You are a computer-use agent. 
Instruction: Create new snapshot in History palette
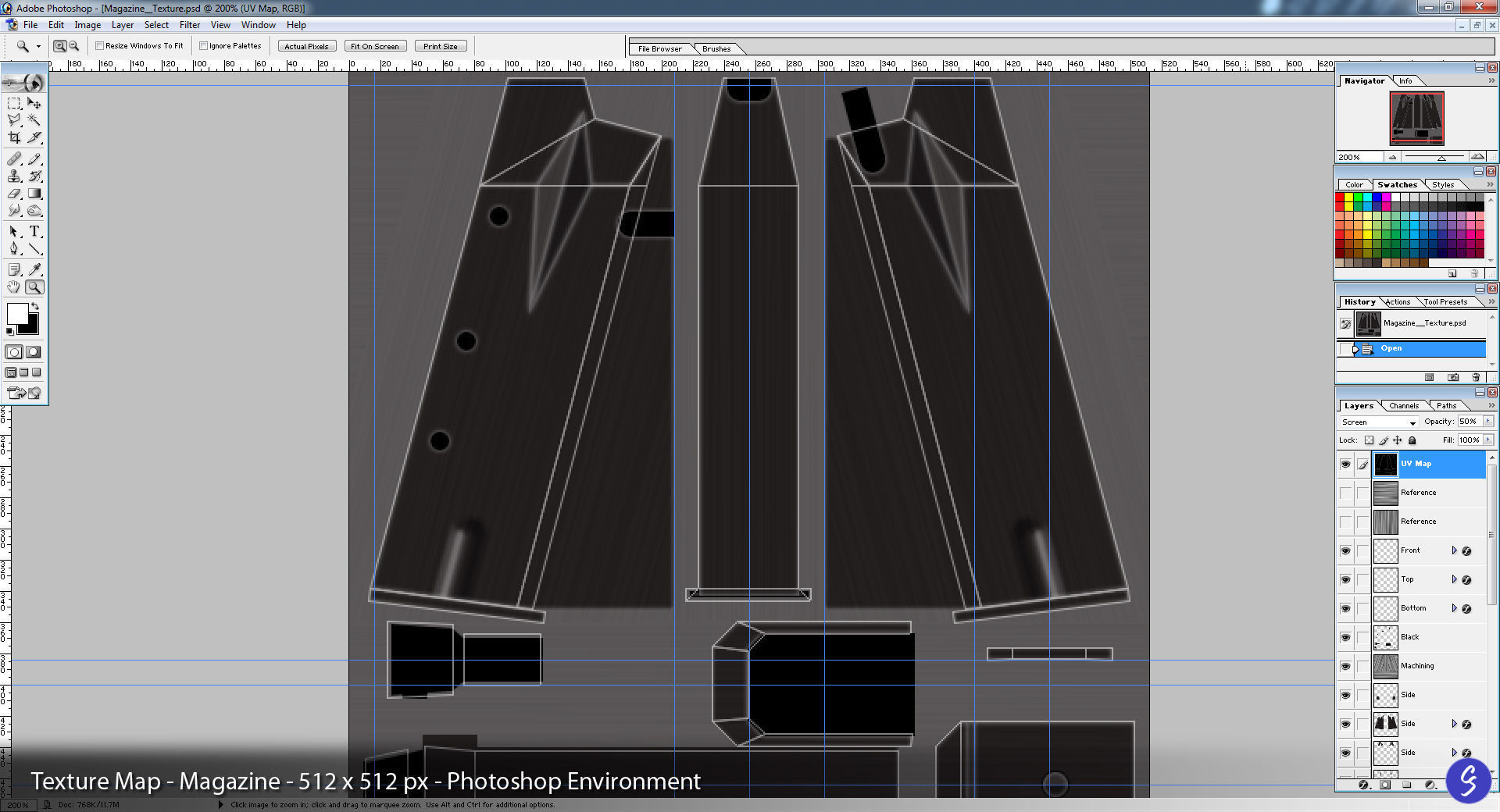tap(1453, 377)
